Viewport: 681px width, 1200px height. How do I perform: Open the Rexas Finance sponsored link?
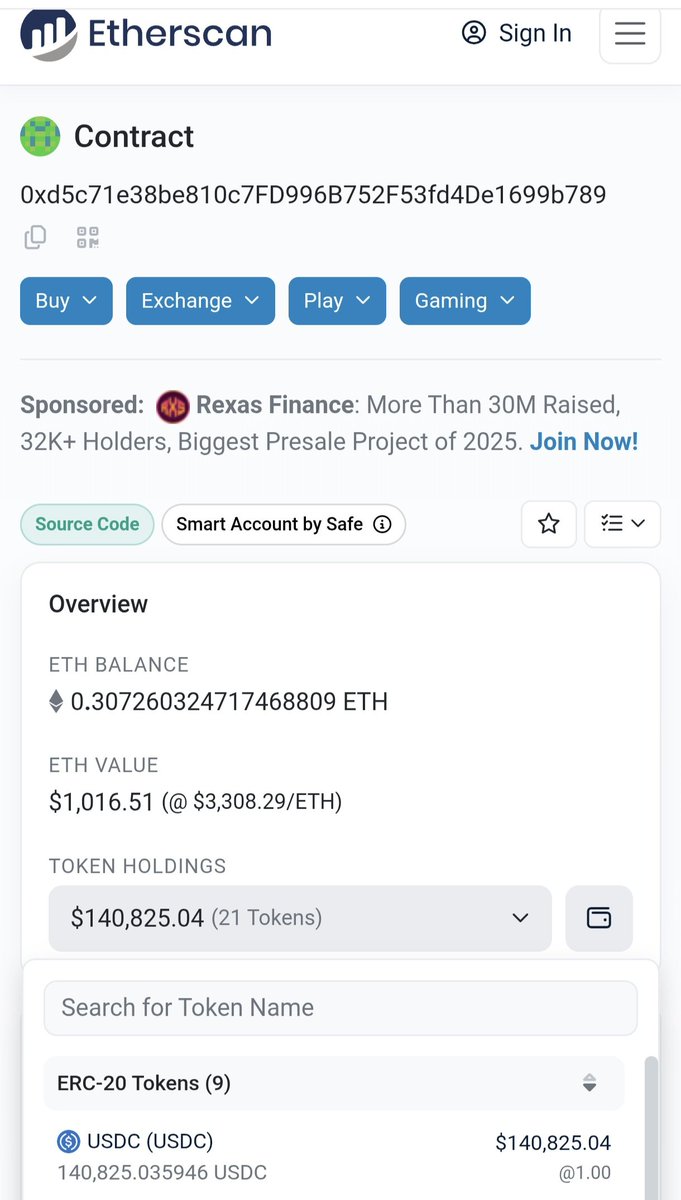click(275, 405)
